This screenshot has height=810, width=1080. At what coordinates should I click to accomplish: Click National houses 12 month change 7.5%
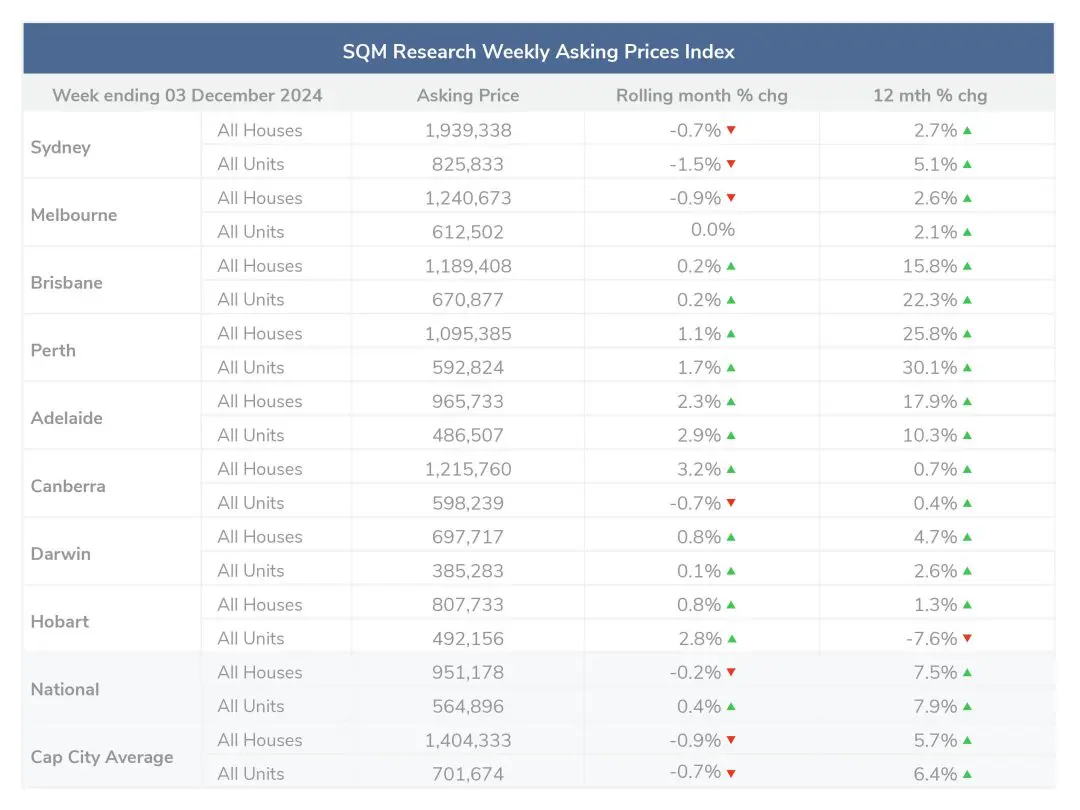(x=935, y=672)
